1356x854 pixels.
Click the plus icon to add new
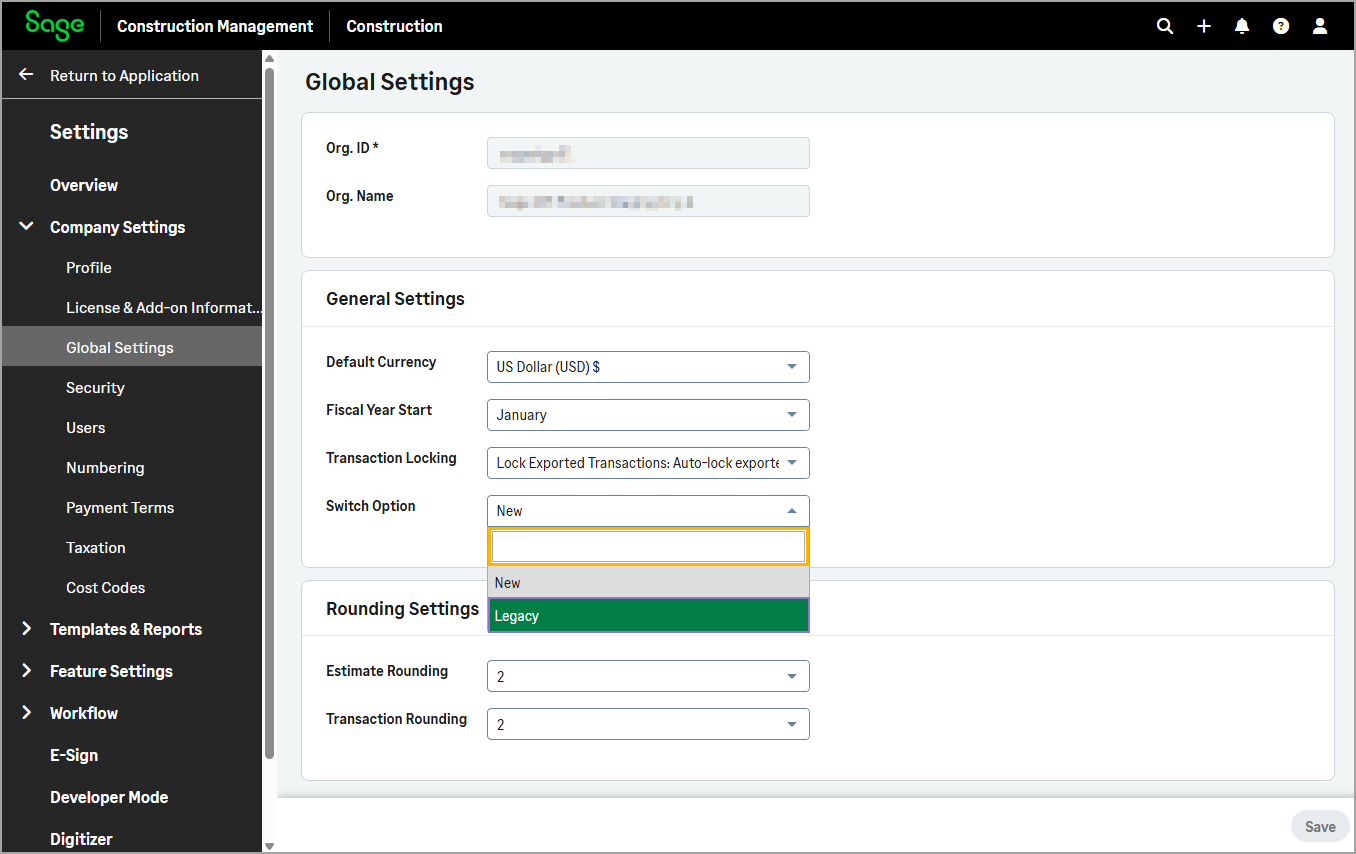pos(1204,27)
